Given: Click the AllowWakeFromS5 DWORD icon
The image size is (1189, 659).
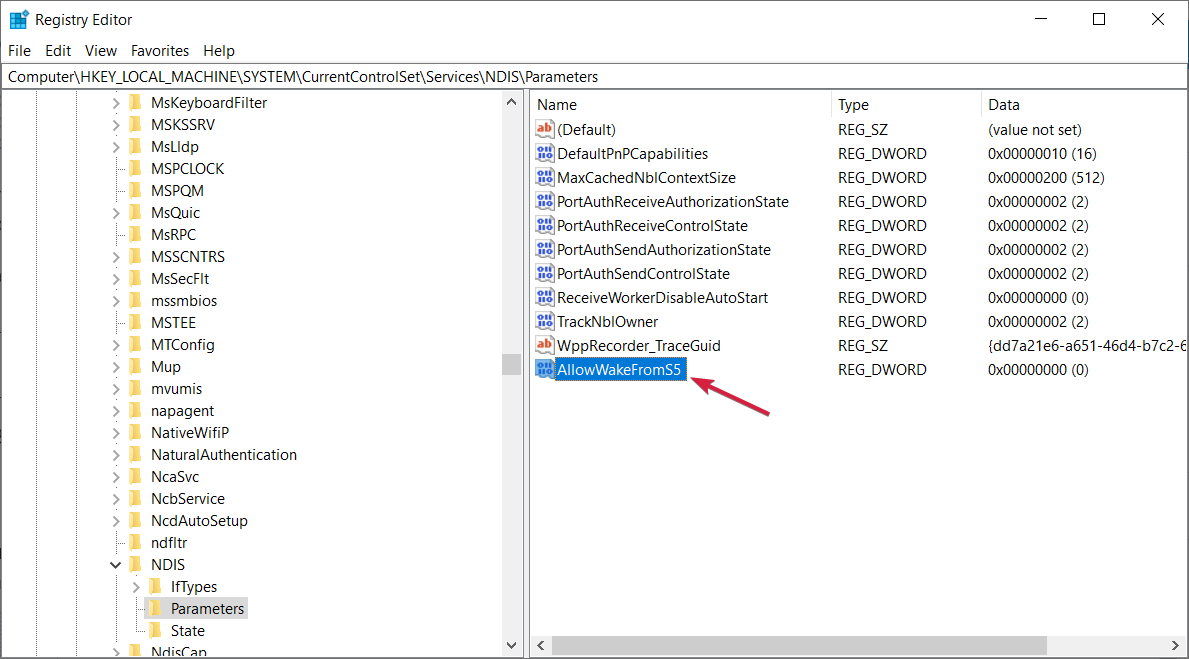Looking at the screenshot, I should [x=544, y=369].
